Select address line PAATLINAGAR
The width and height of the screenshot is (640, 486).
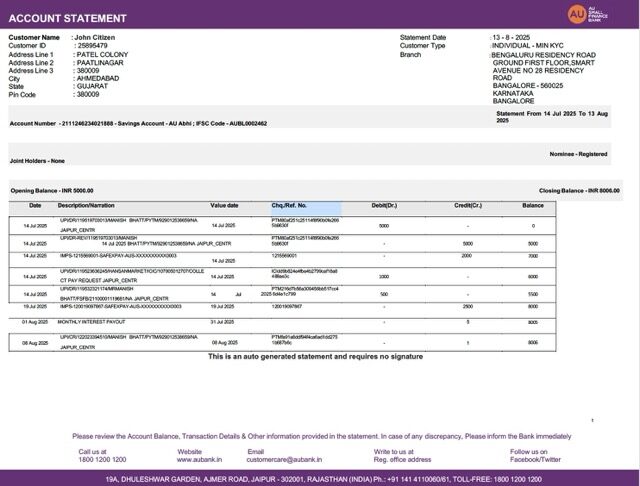coord(100,63)
